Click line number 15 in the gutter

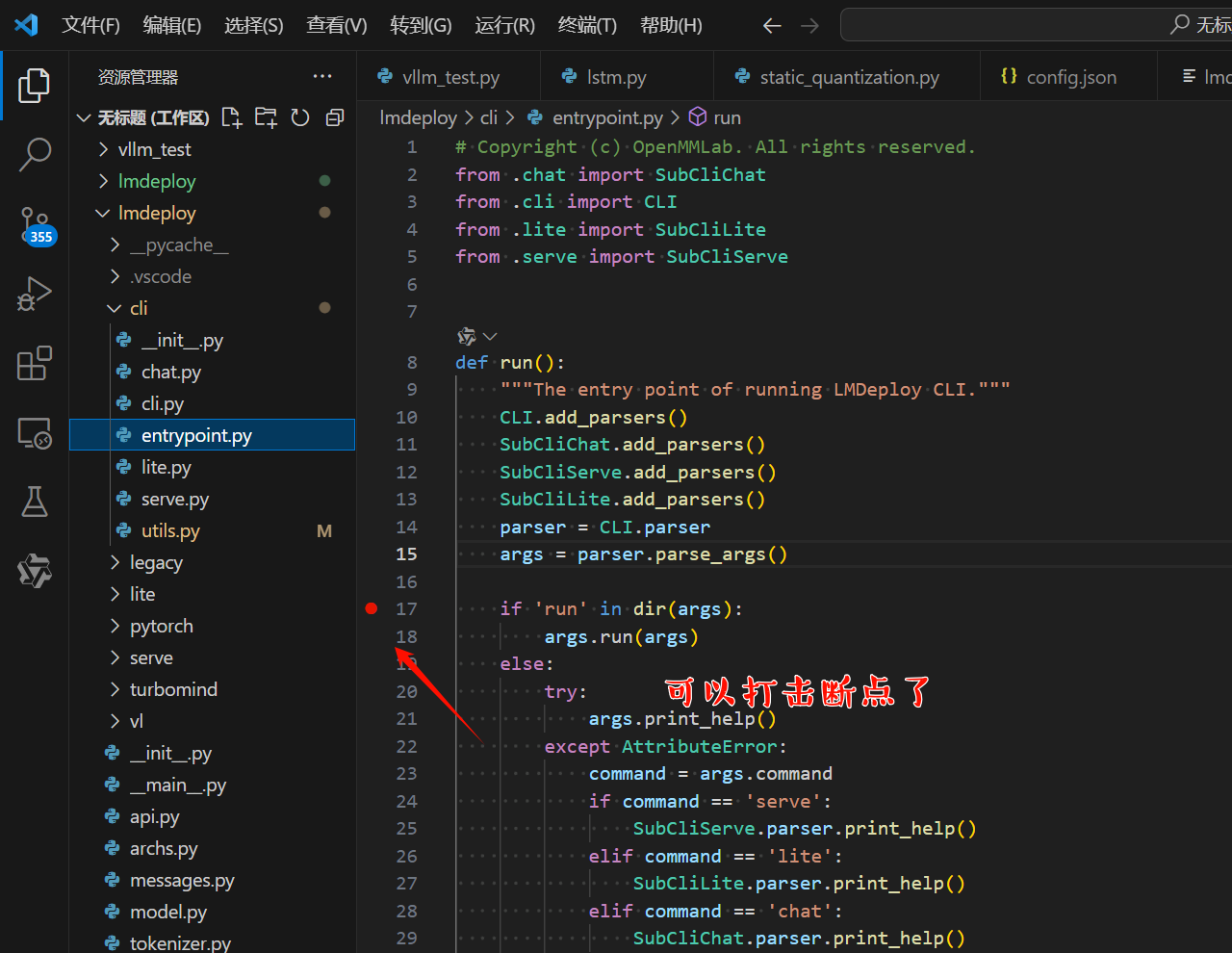(x=407, y=554)
